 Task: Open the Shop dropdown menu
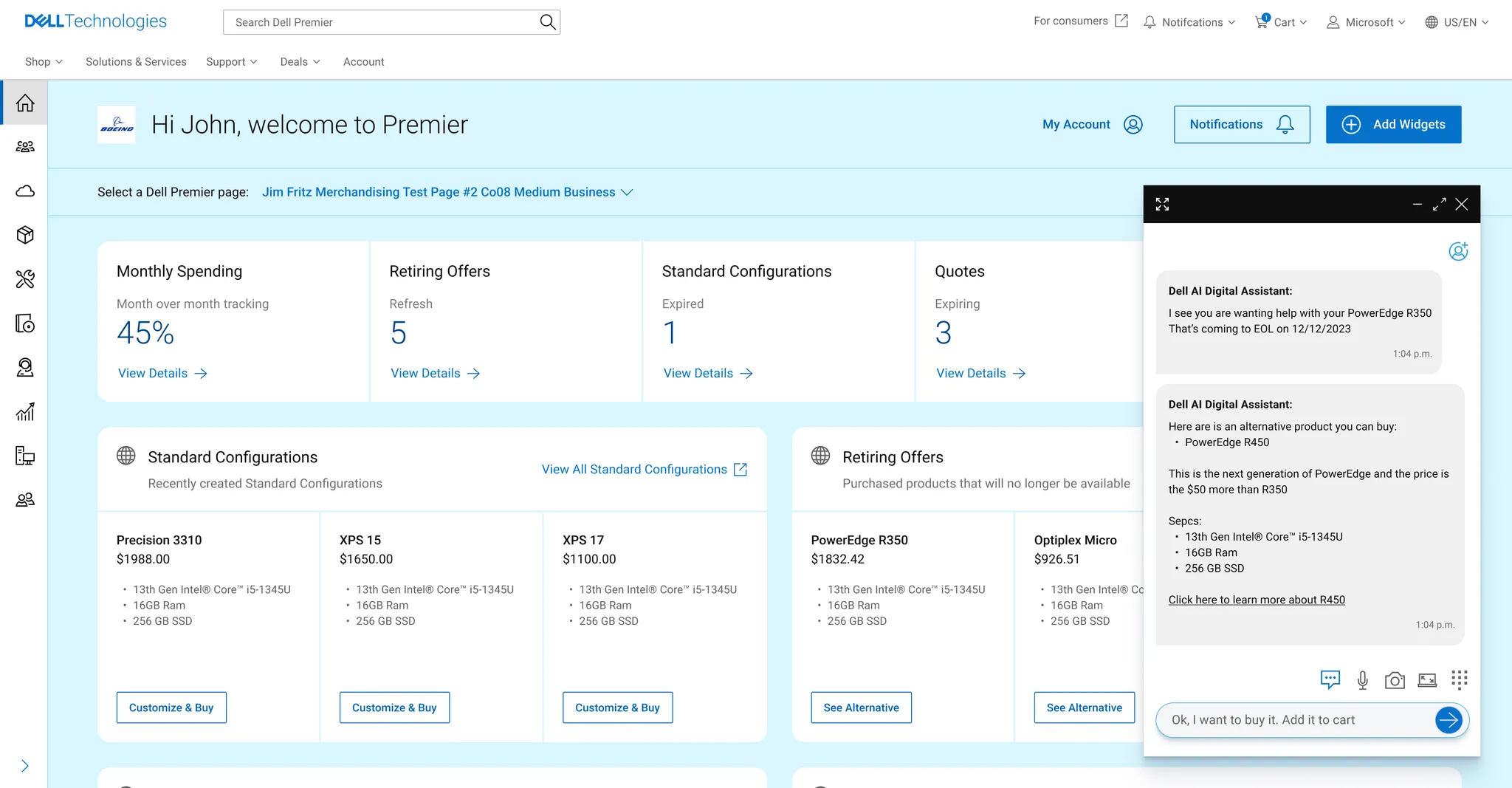pyautogui.click(x=44, y=62)
